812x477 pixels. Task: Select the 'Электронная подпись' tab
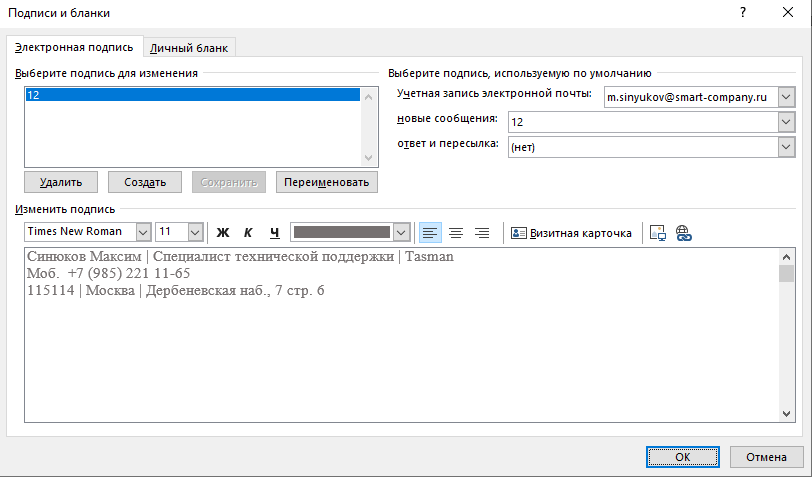75,47
